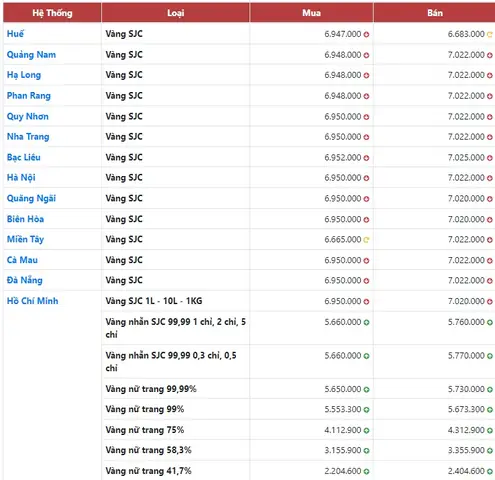This screenshot has width=495, height=480.
Task: Open the Bạc Liêu link
Action: click(24, 157)
